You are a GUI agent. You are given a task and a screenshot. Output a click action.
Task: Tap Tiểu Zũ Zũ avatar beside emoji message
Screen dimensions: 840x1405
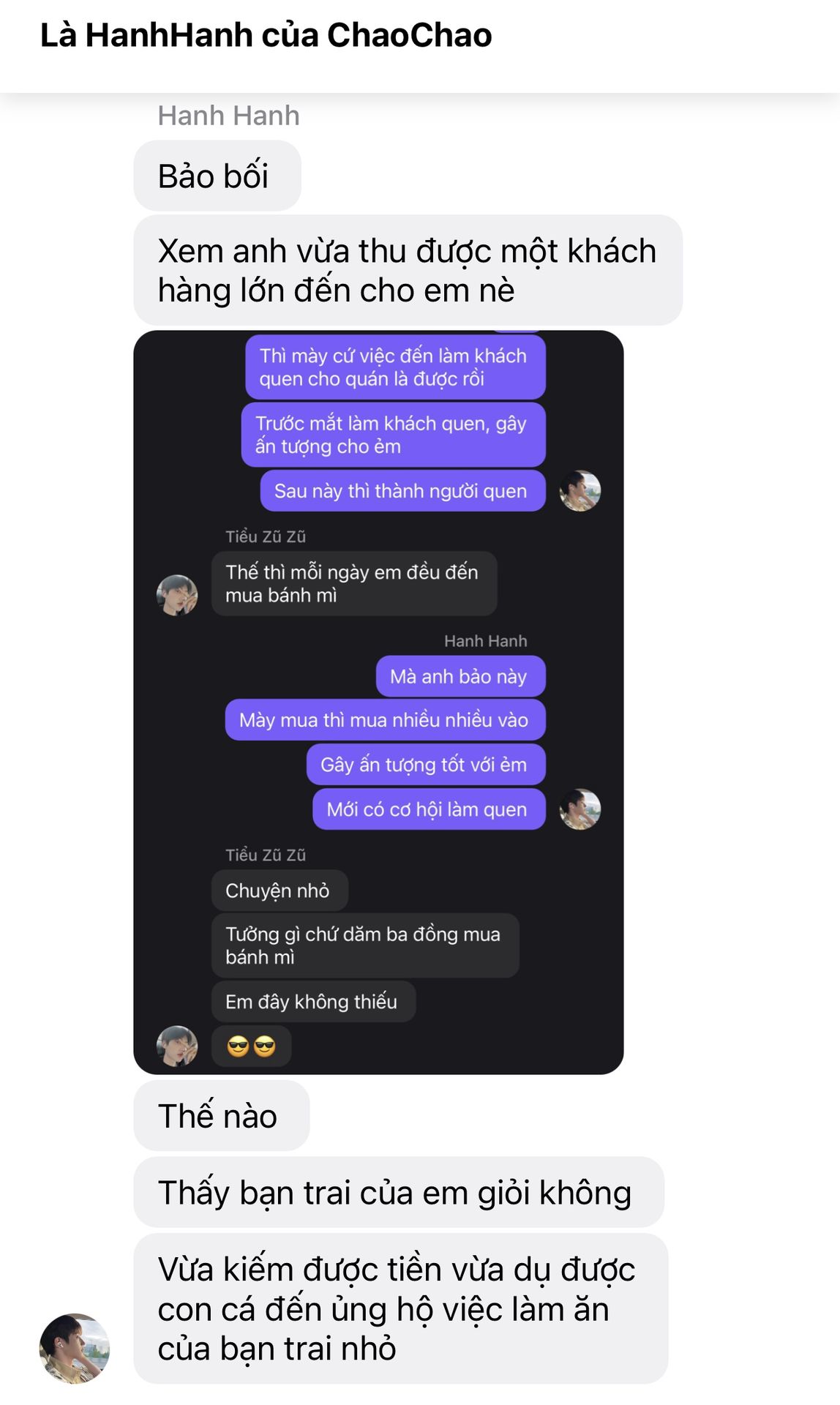tap(177, 1046)
